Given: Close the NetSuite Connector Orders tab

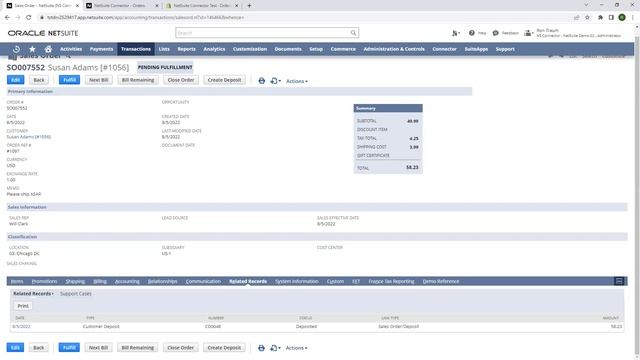Looking at the screenshot, I should pyautogui.click(x=157, y=6).
